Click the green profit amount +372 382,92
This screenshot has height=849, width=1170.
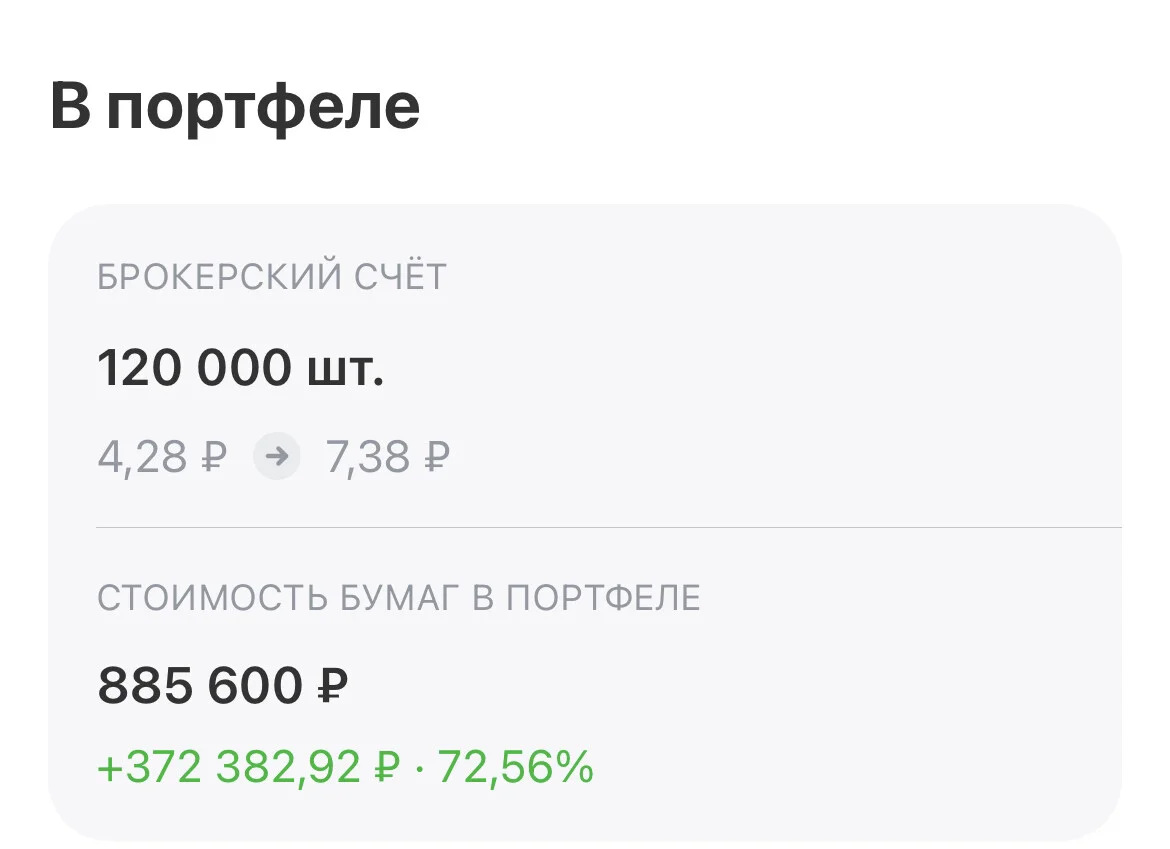pyautogui.click(x=228, y=767)
